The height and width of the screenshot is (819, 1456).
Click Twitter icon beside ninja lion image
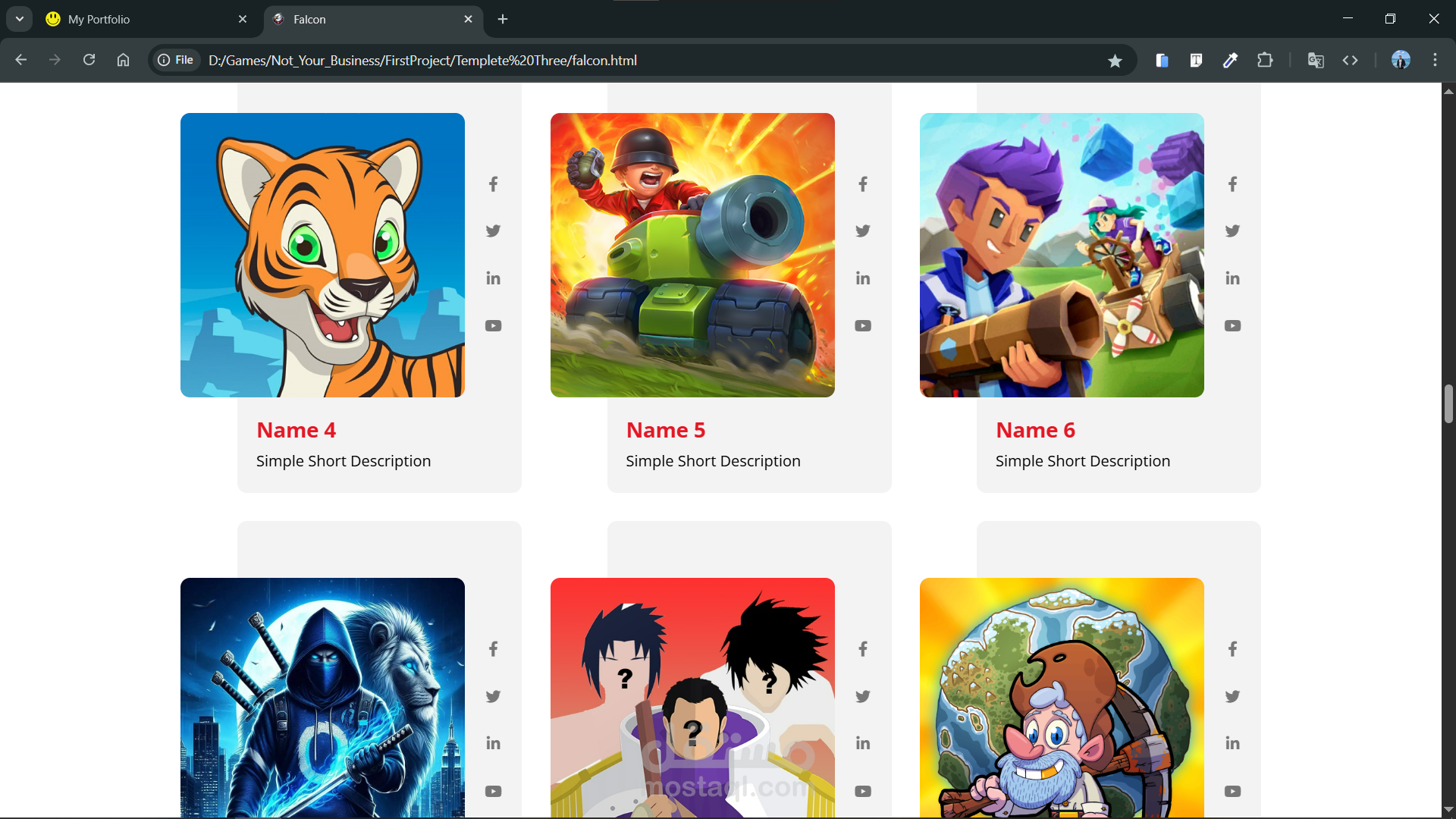[x=493, y=697]
